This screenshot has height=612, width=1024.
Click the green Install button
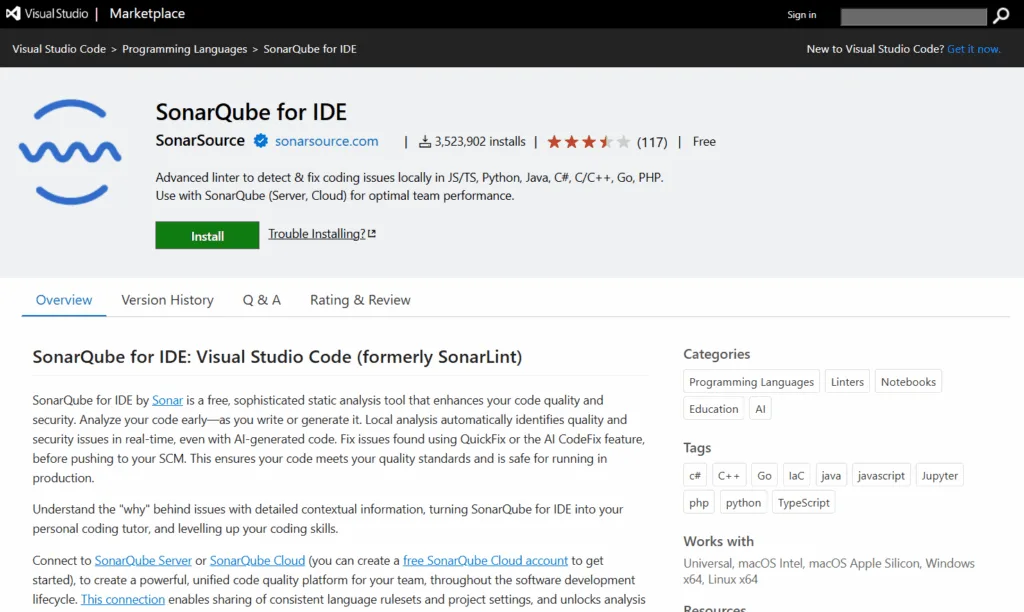click(207, 235)
